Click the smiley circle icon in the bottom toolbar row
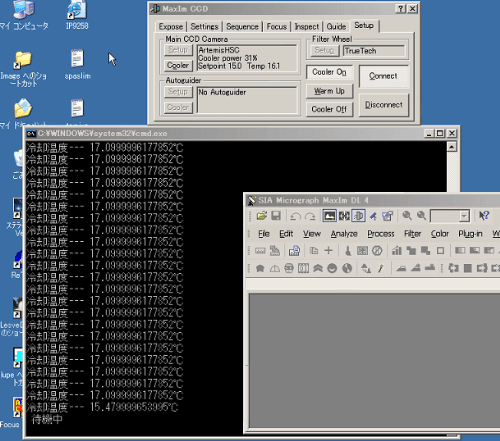Viewport: 500px width, 441px height. point(332,268)
